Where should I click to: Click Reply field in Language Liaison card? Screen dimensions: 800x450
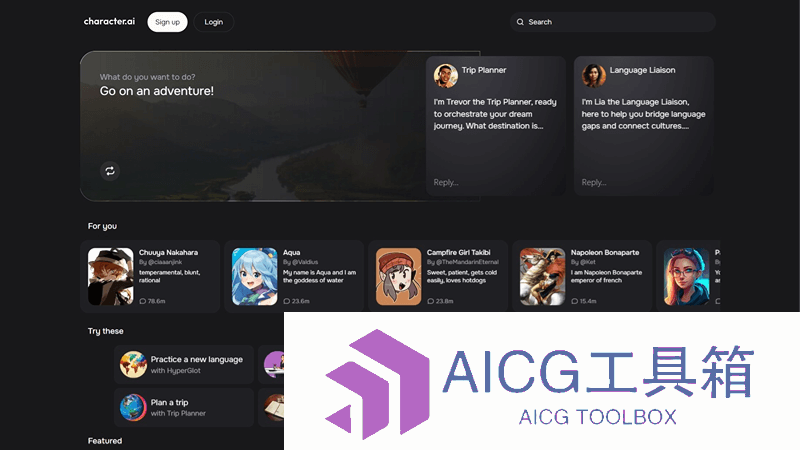click(x=594, y=182)
